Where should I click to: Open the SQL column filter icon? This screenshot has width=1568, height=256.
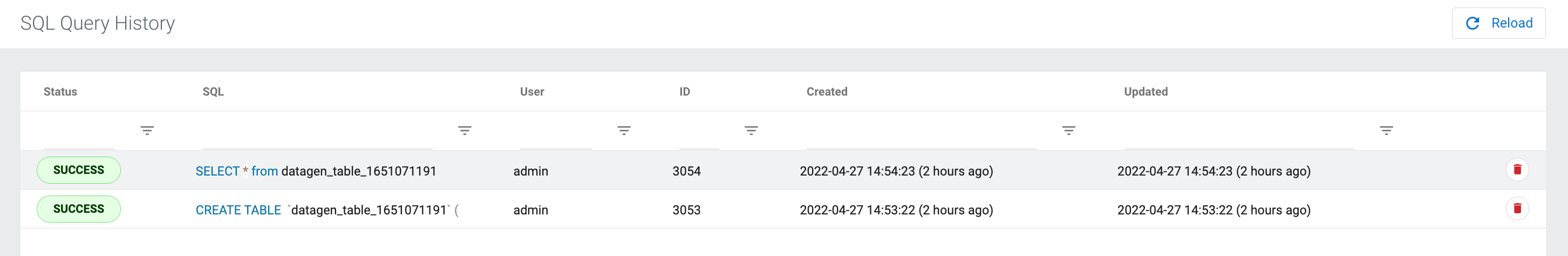(x=465, y=131)
